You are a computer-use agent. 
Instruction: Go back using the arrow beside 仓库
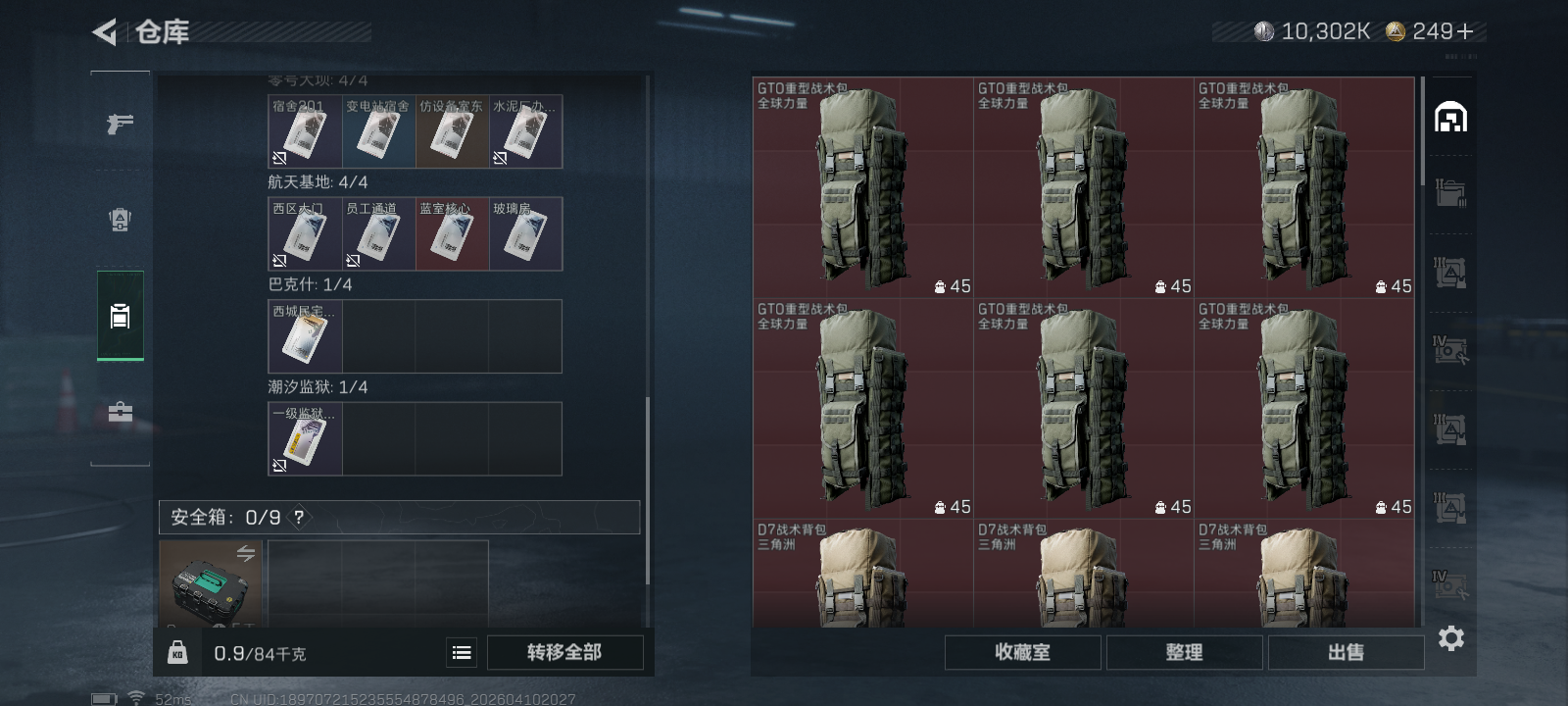(x=105, y=32)
